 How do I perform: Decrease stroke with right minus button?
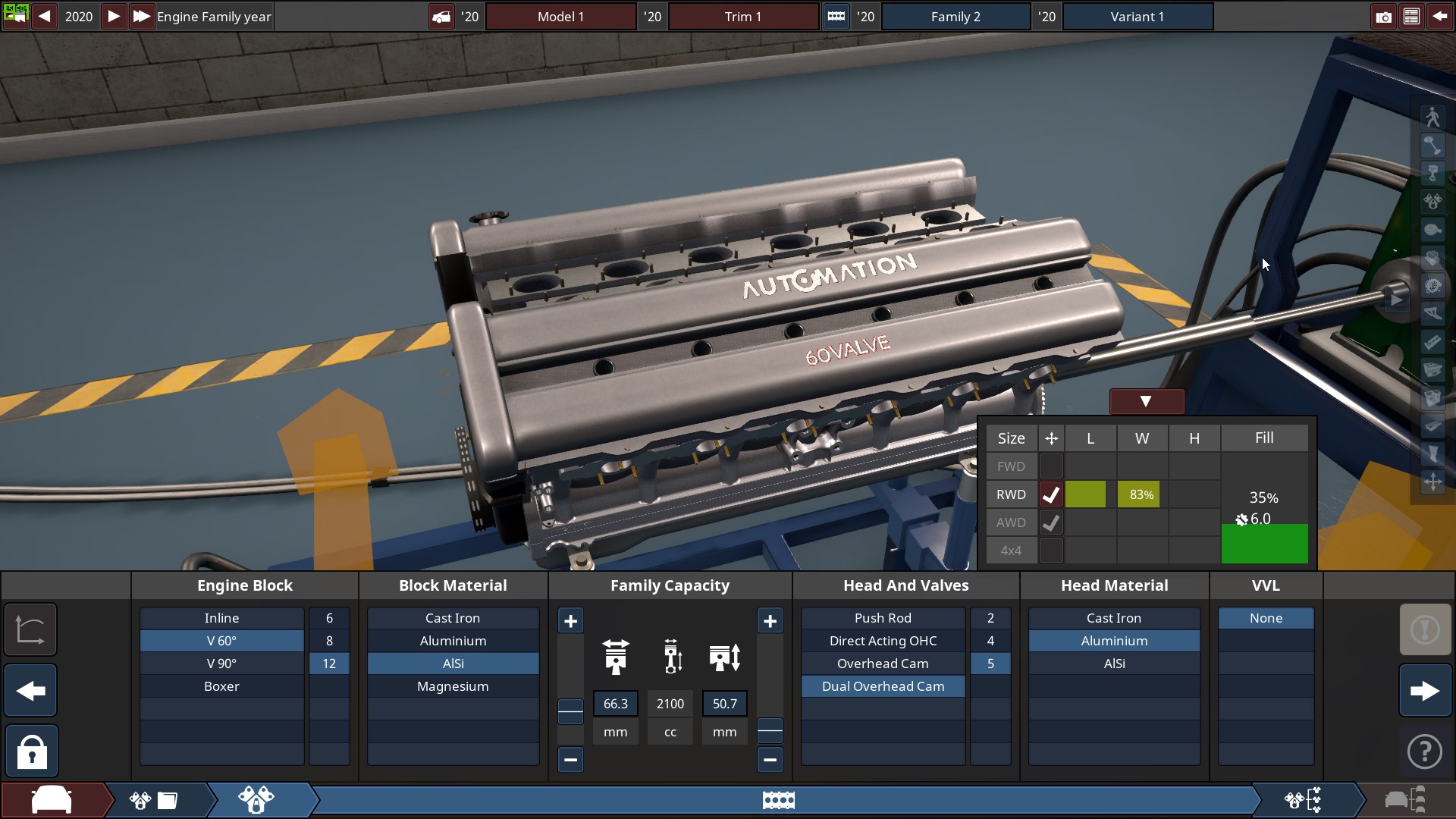[x=770, y=759]
